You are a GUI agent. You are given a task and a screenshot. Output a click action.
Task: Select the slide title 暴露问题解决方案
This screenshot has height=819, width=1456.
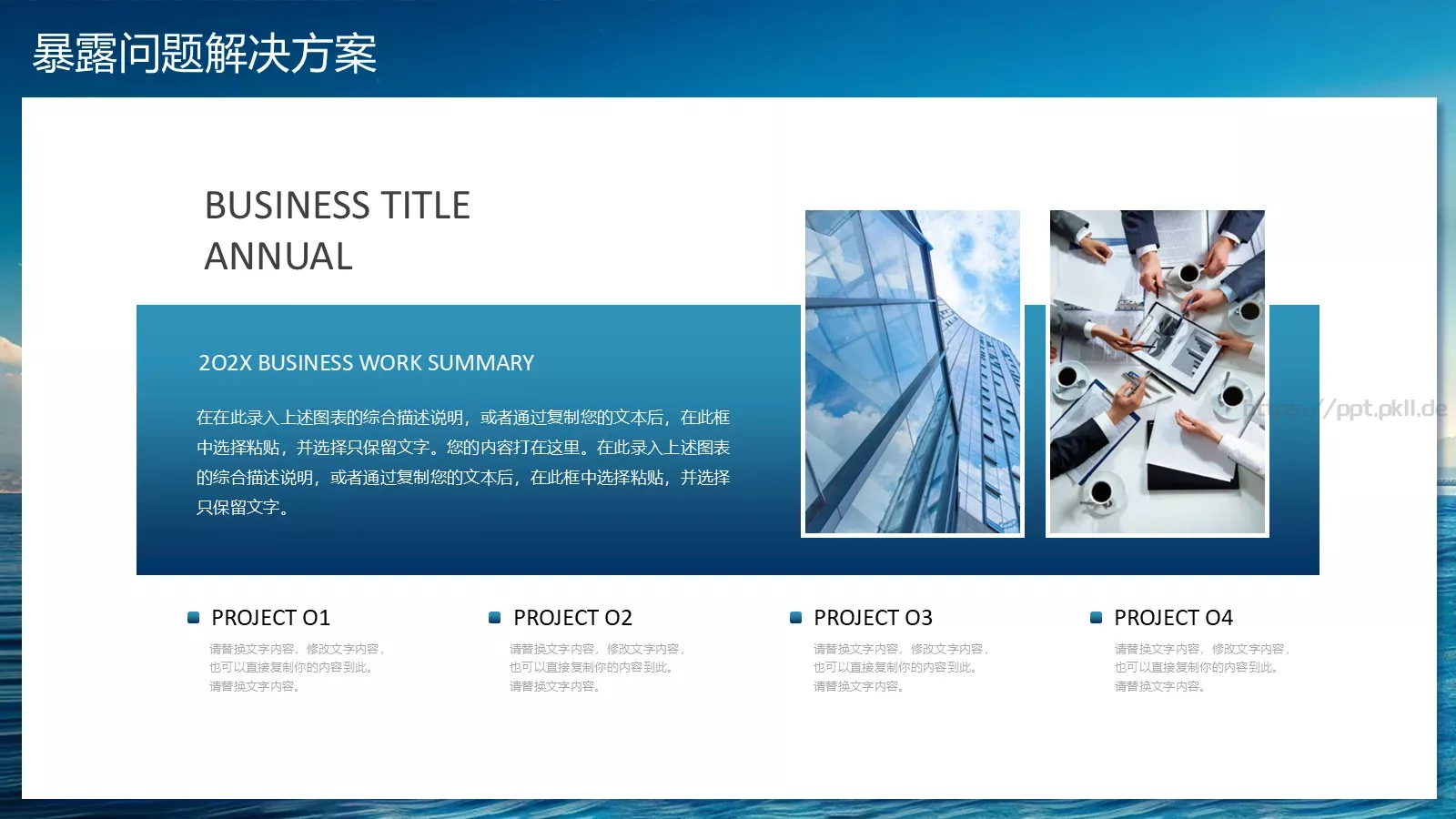point(205,54)
